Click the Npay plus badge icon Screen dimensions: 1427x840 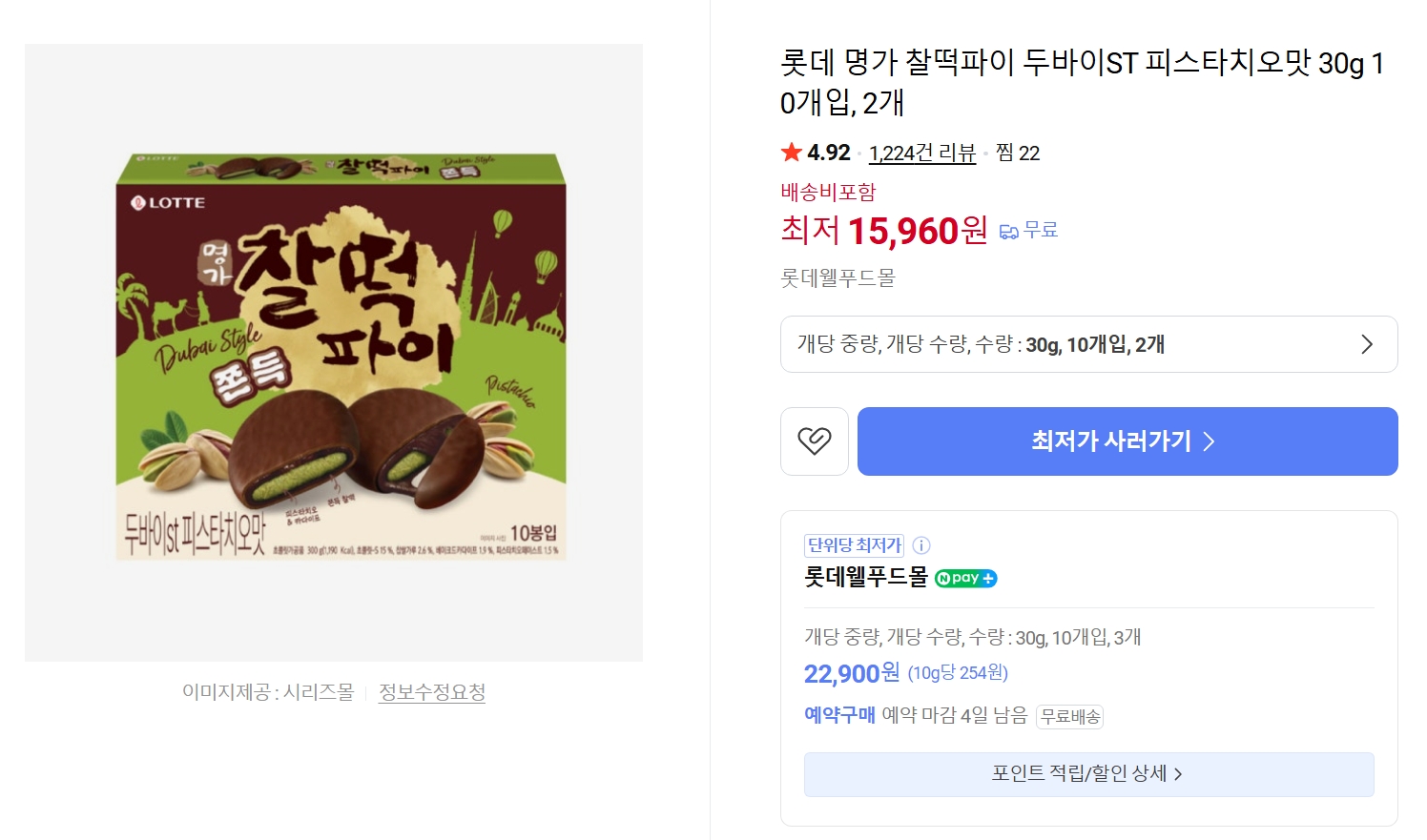(x=965, y=578)
